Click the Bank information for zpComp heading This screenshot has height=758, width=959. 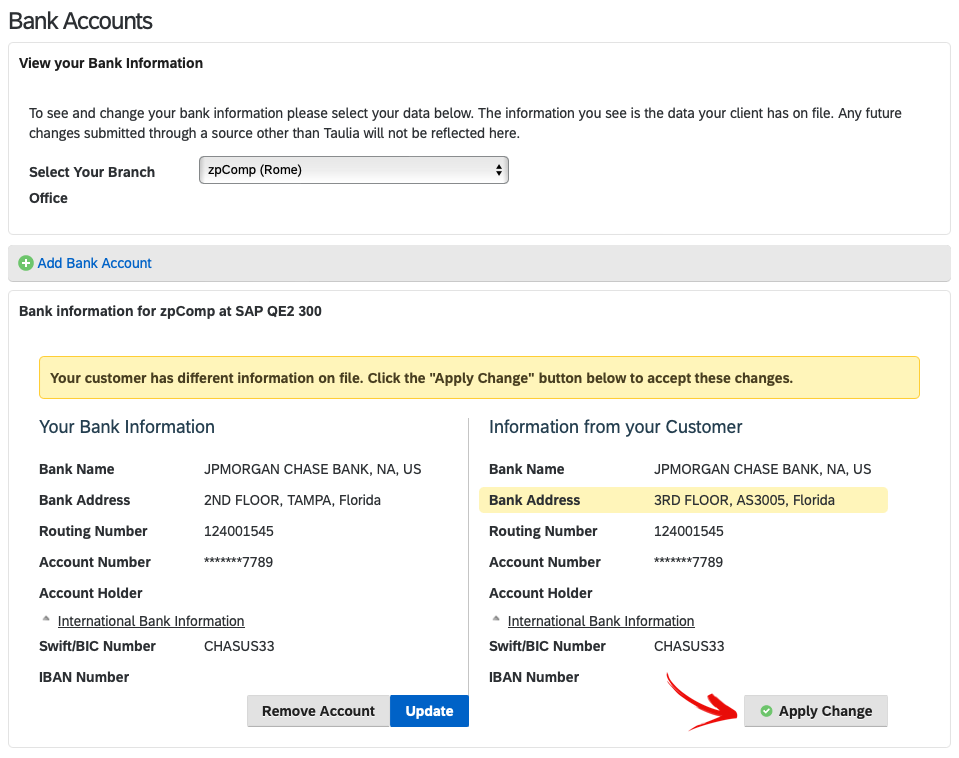pos(170,311)
